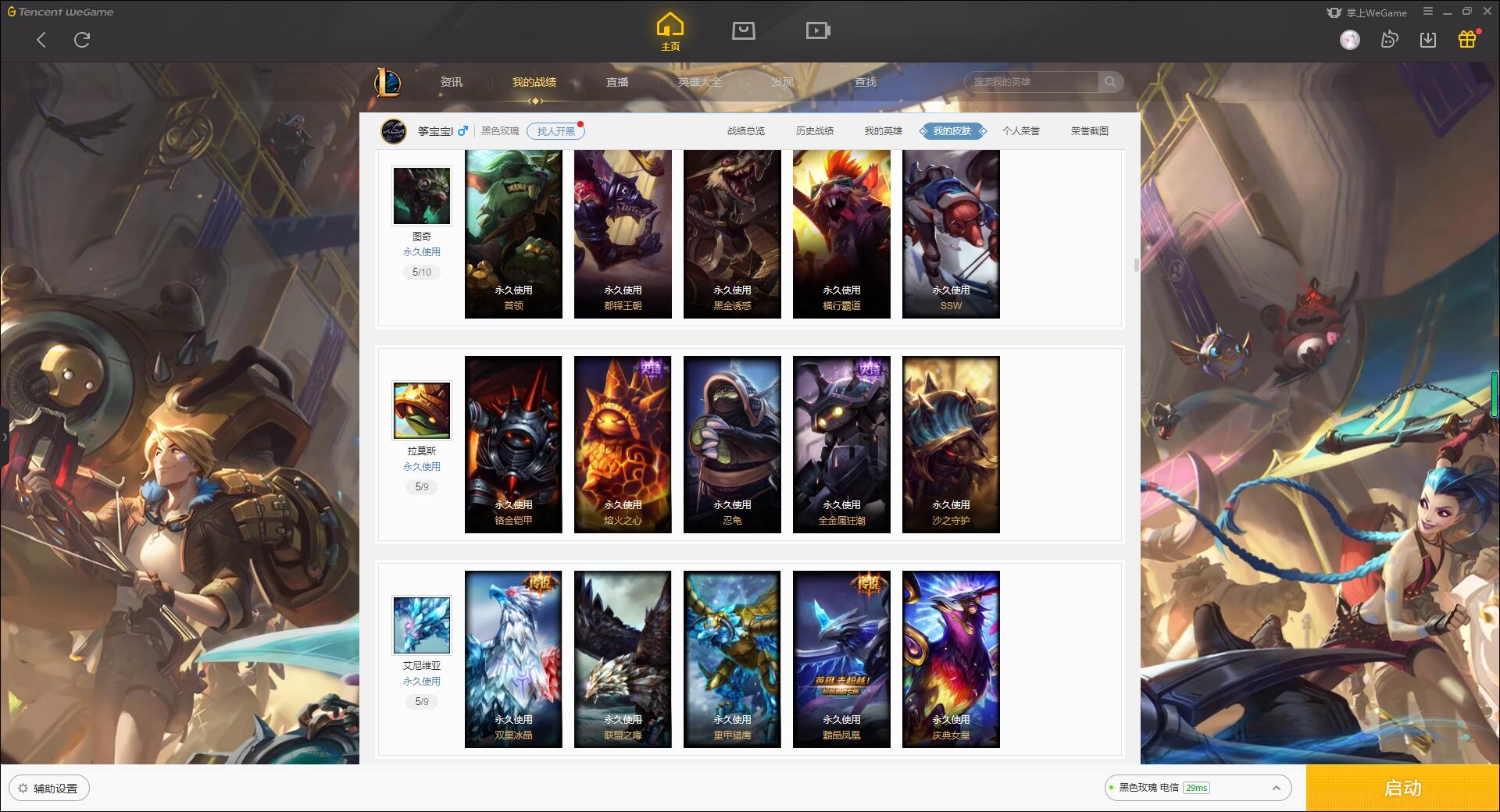Switch to the 直播 tab
The width and height of the screenshot is (1500, 812).
coord(617,82)
